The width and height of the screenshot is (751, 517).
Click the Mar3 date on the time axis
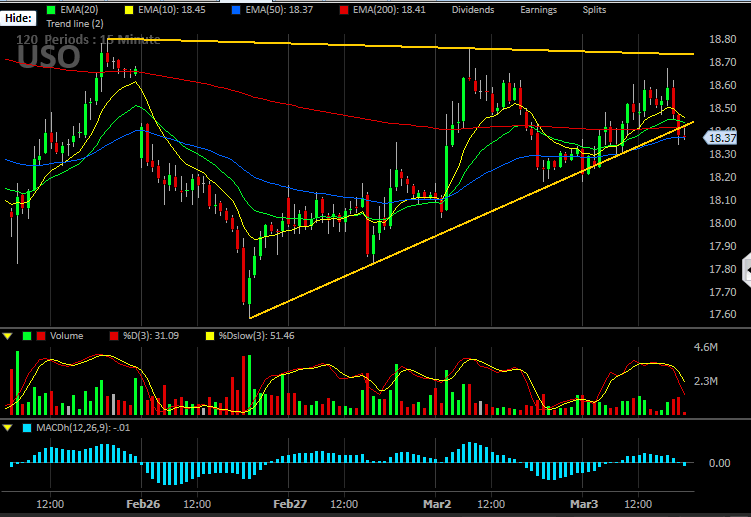click(x=584, y=504)
